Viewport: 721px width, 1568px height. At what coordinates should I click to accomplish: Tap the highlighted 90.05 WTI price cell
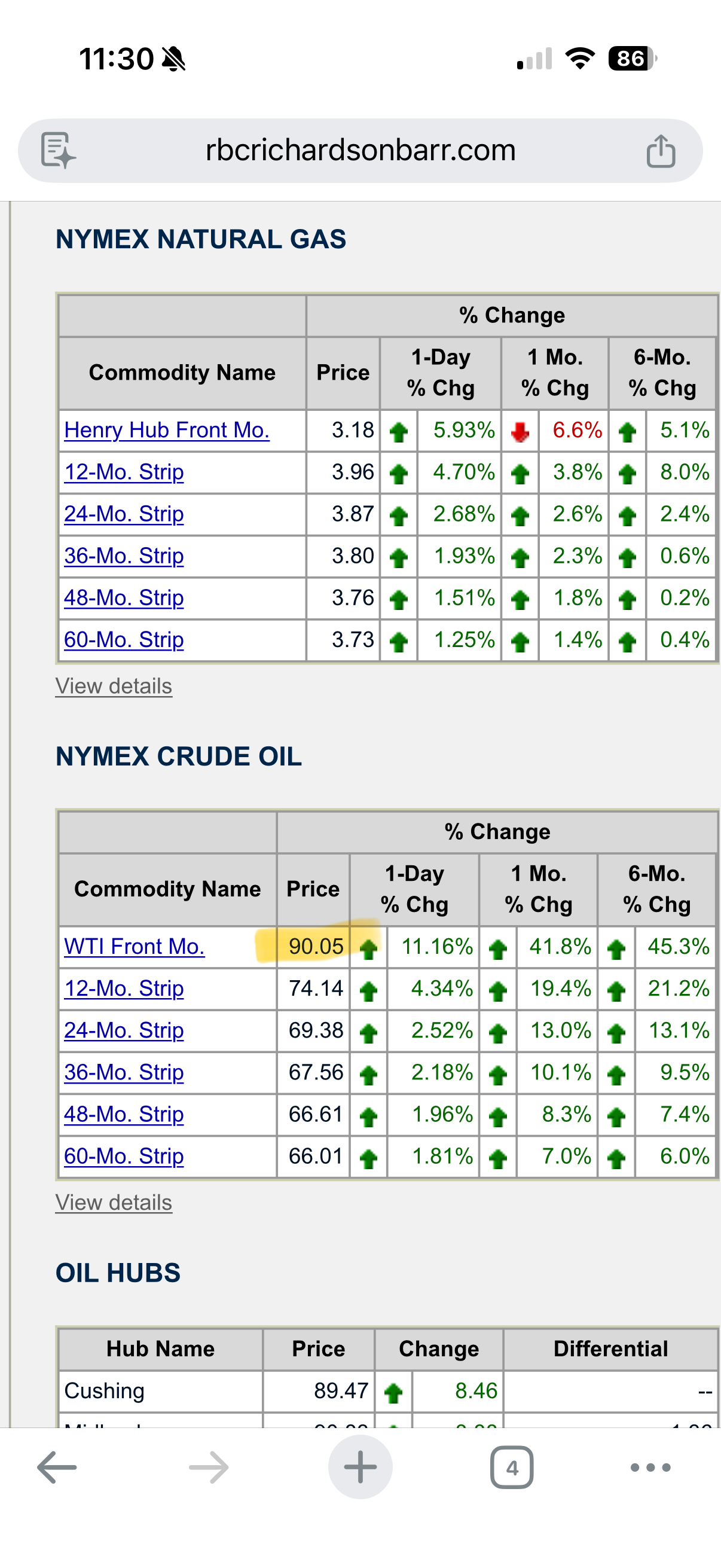pyautogui.click(x=315, y=947)
